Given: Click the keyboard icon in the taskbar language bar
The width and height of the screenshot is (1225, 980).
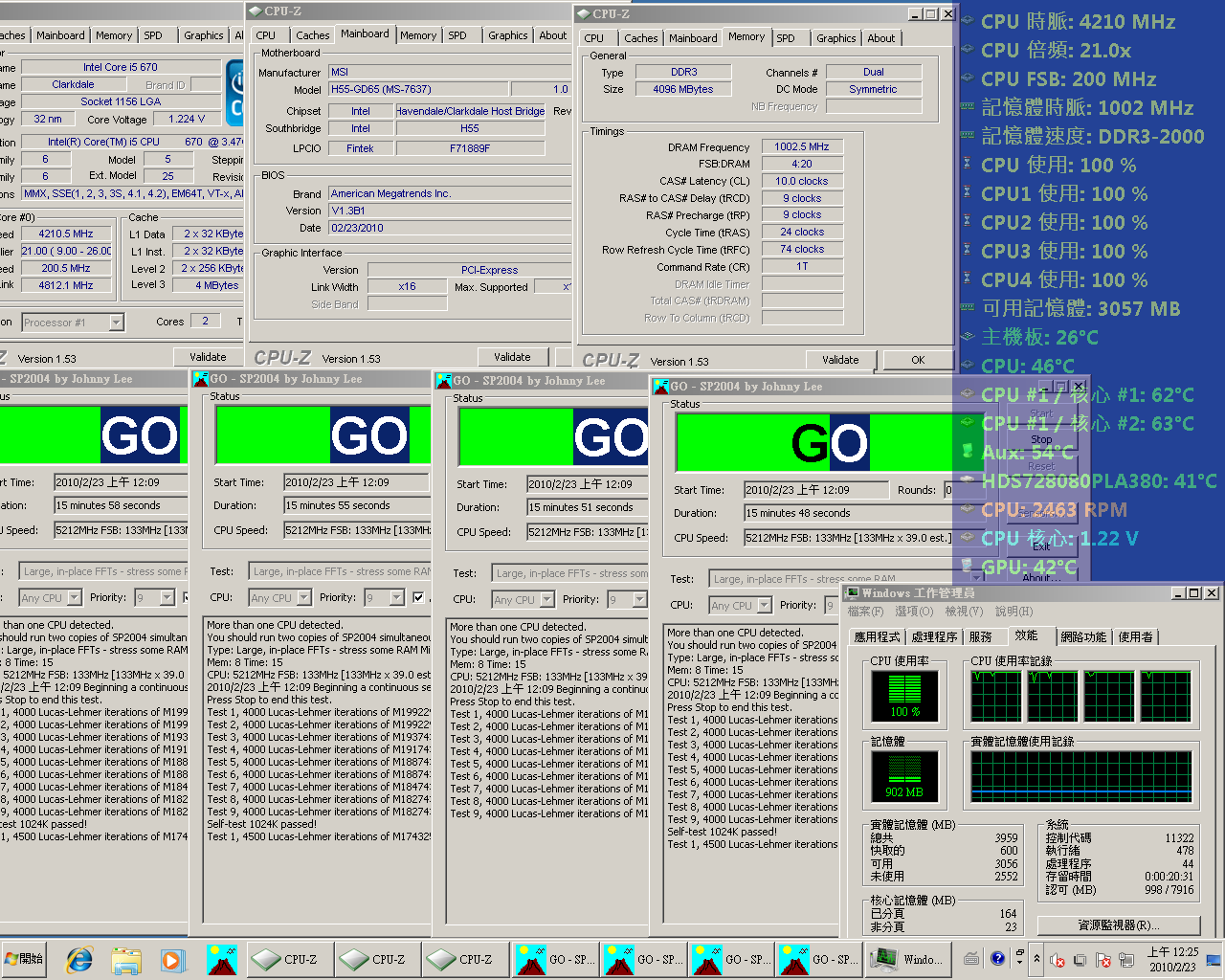Looking at the screenshot, I should tap(971, 959).
